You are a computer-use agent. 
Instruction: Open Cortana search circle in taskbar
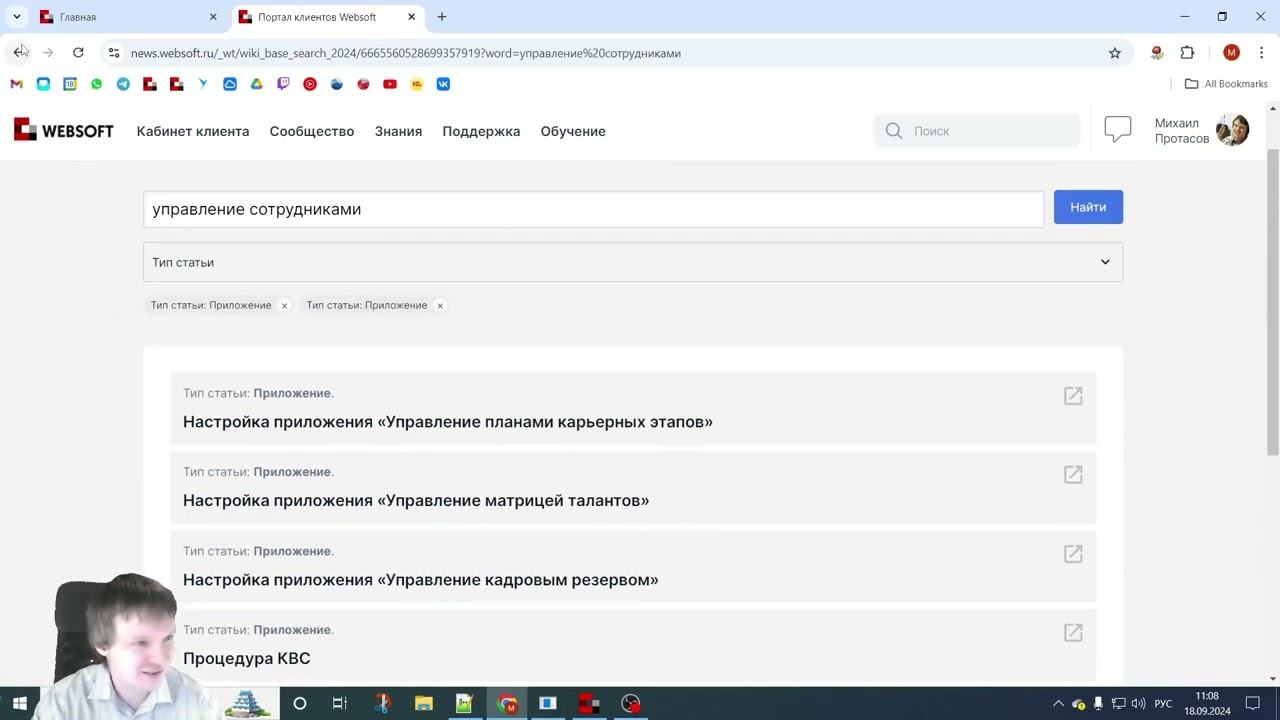pos(299,703)
